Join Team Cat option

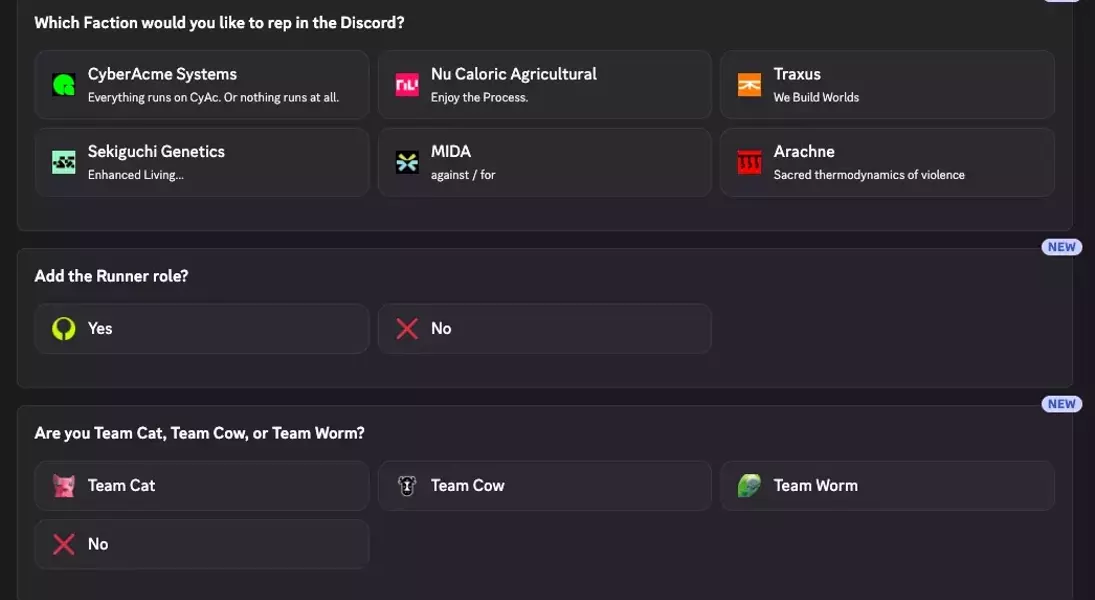pyautogui.click(x=201, y=486)
